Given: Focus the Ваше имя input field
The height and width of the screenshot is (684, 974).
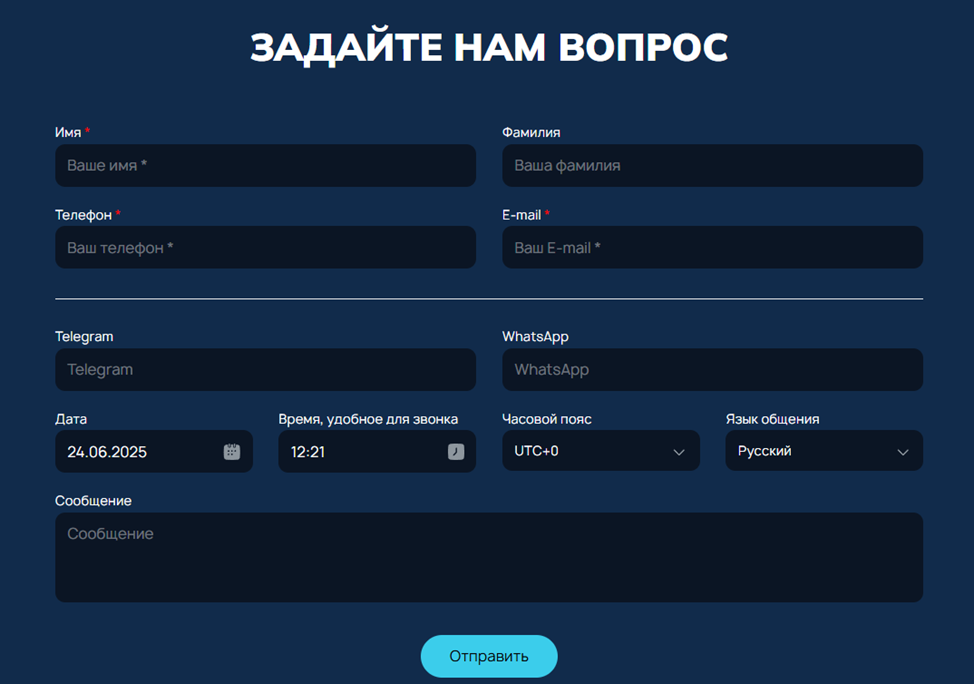Looking at the screenshot, I should 264,165.
